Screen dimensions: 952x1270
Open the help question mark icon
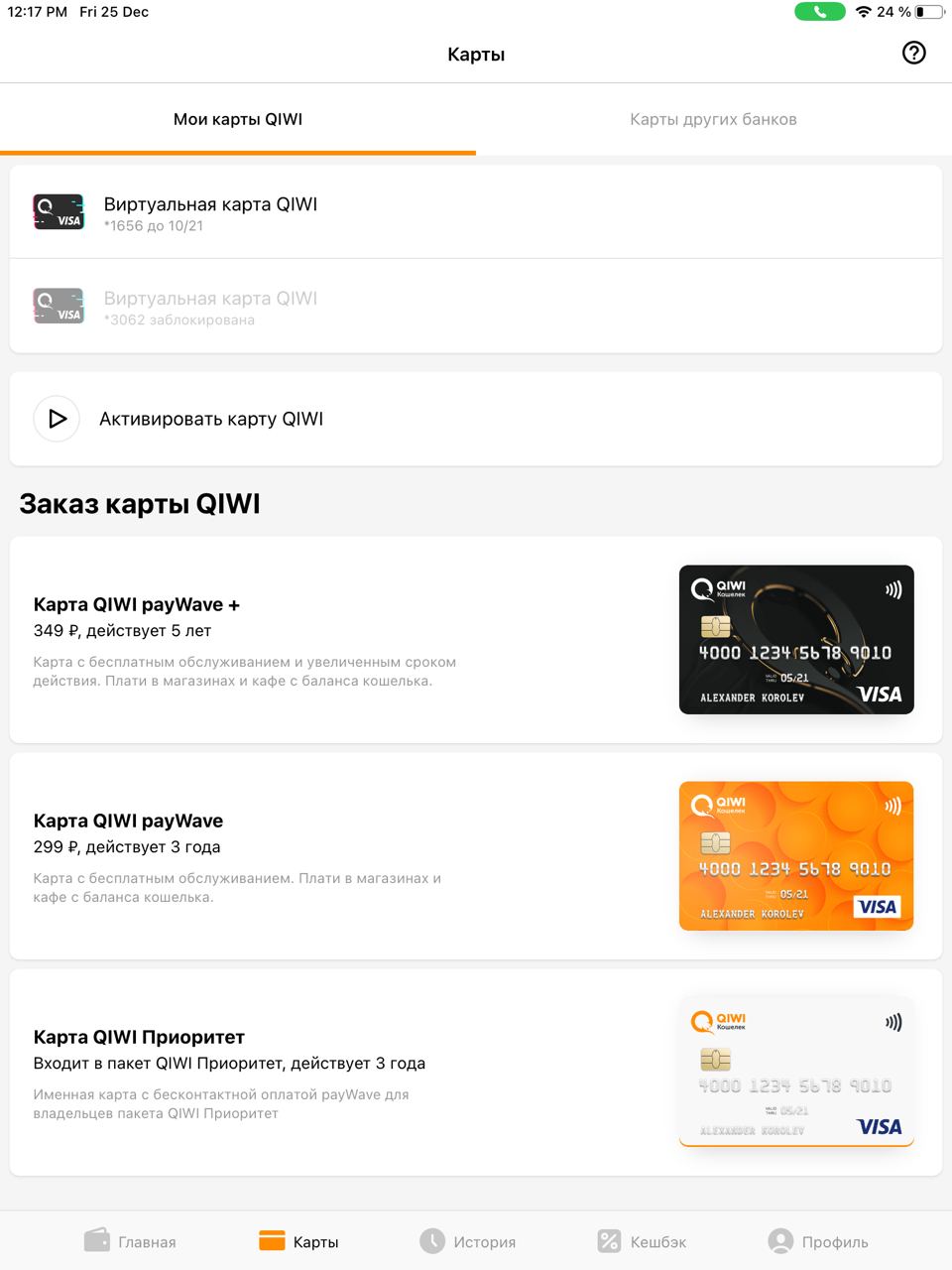coord(913,53)
